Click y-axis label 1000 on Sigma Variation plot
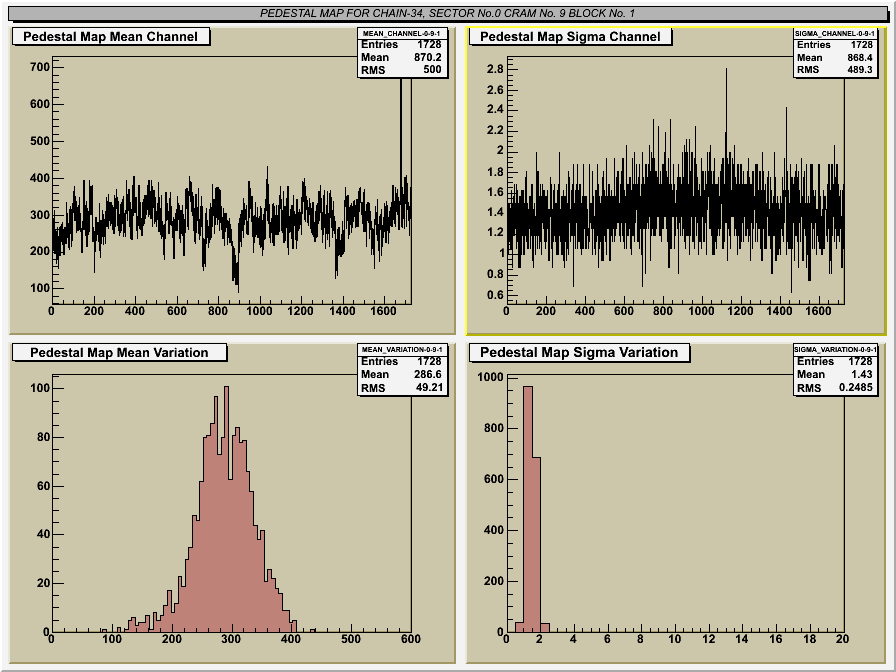 coord(490,377)
